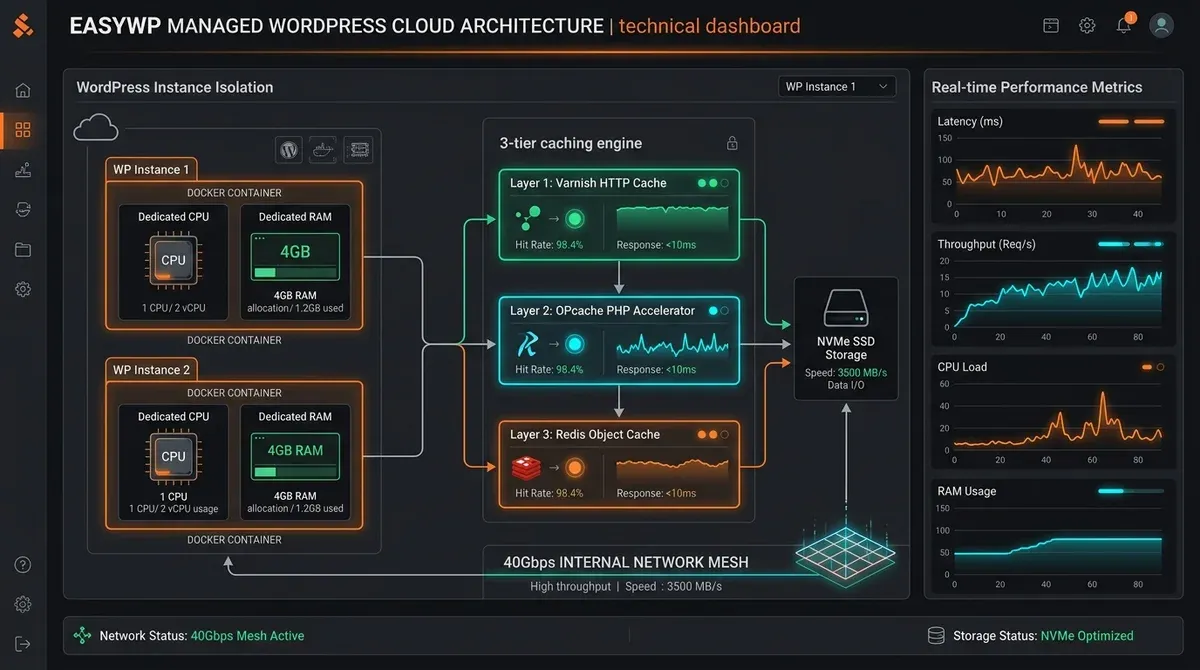Click the Varnish node icon in Layer 1

[527, 216]
